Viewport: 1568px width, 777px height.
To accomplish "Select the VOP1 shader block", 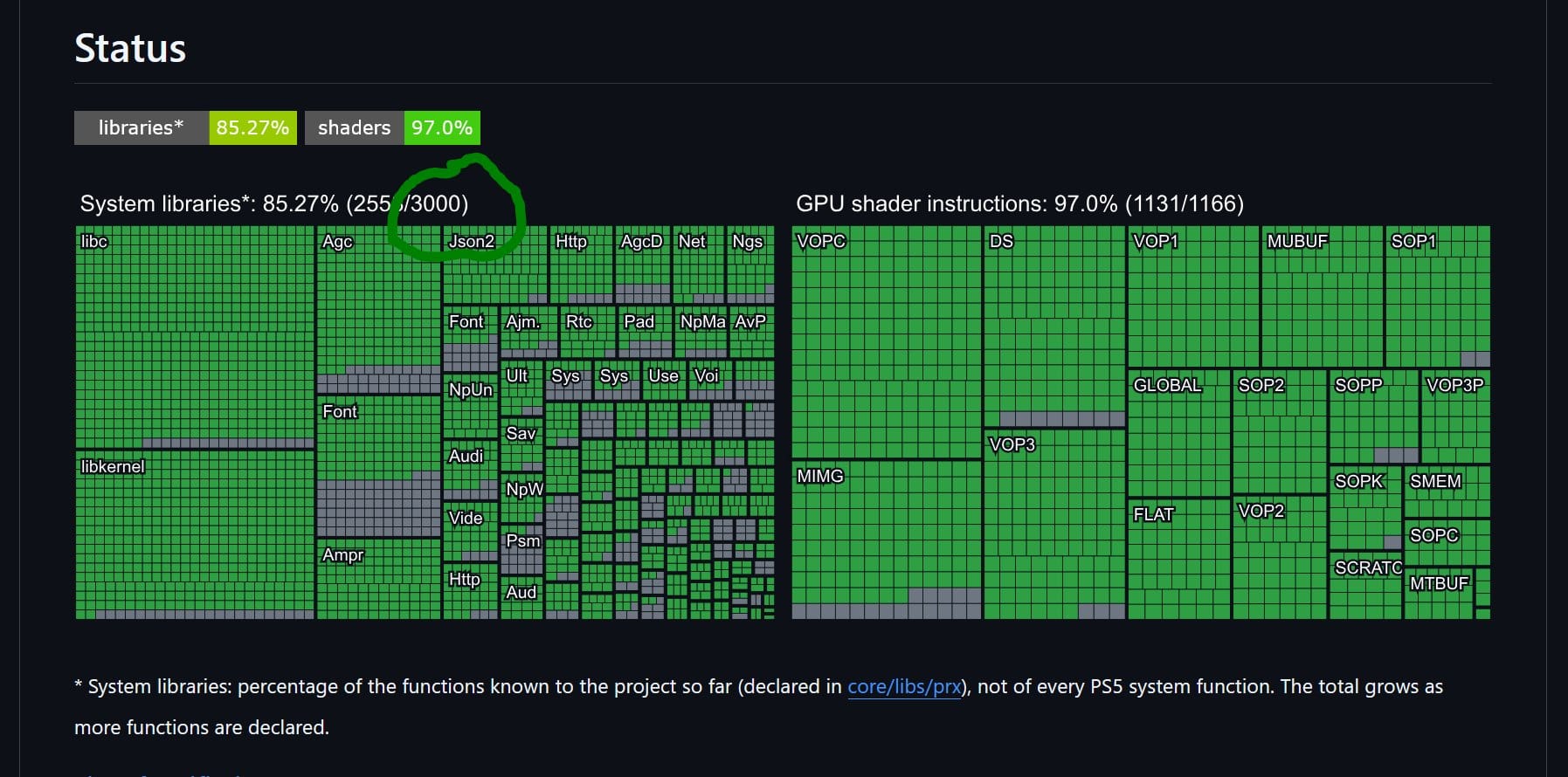I will [x=1193, y=296].
